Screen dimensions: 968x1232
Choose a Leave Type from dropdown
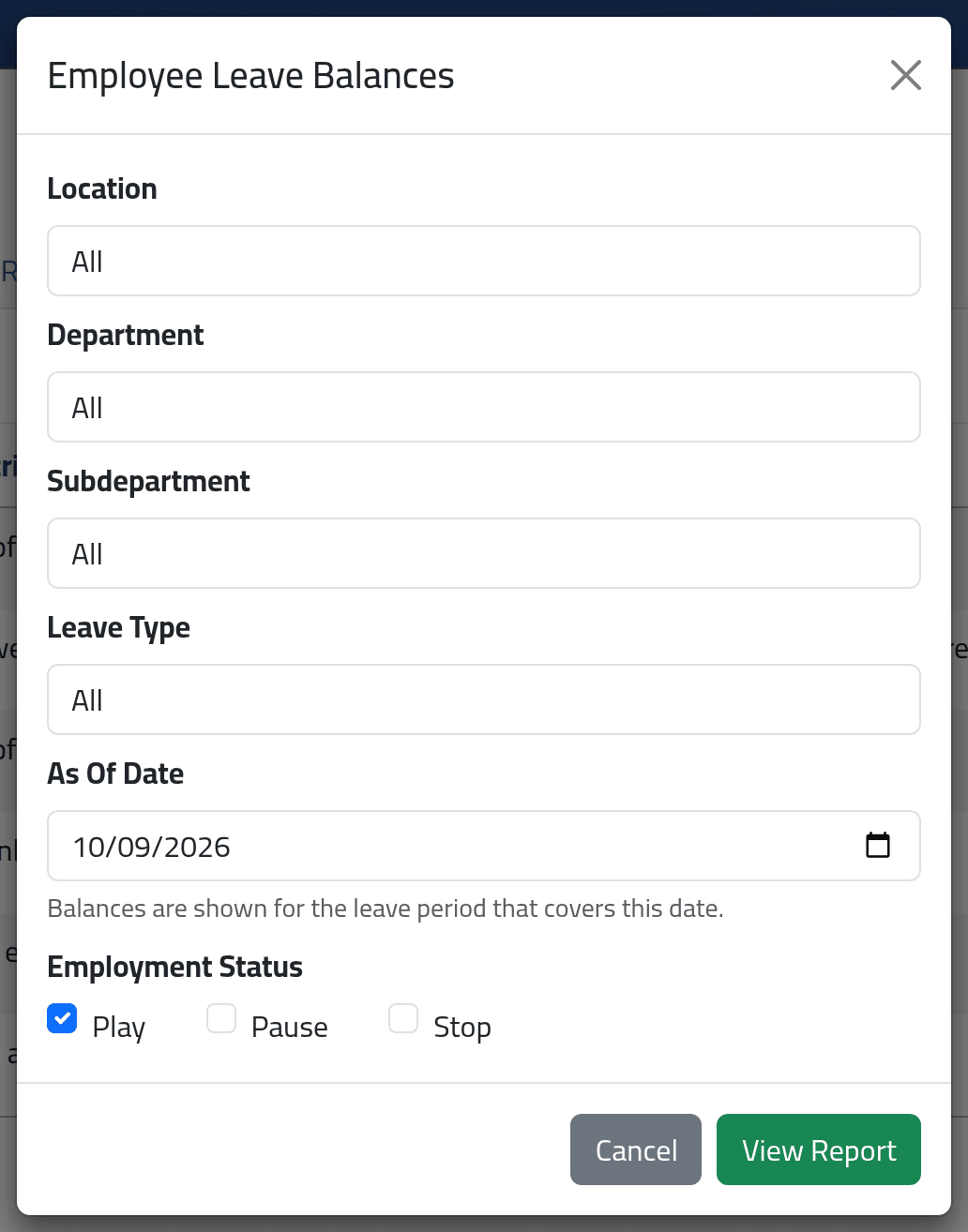pos(484,699)
